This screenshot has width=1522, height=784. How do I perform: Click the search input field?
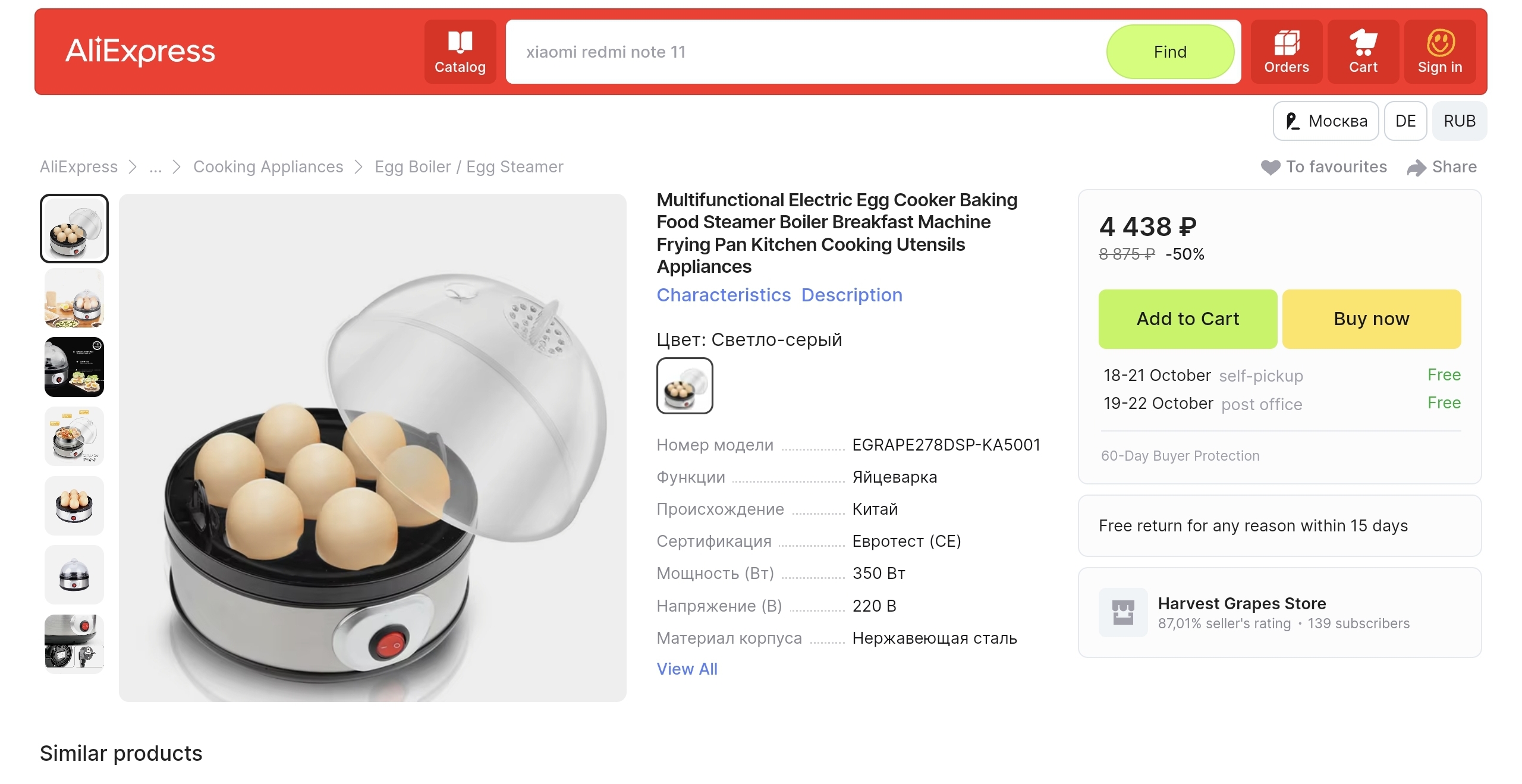coord(803,52)
